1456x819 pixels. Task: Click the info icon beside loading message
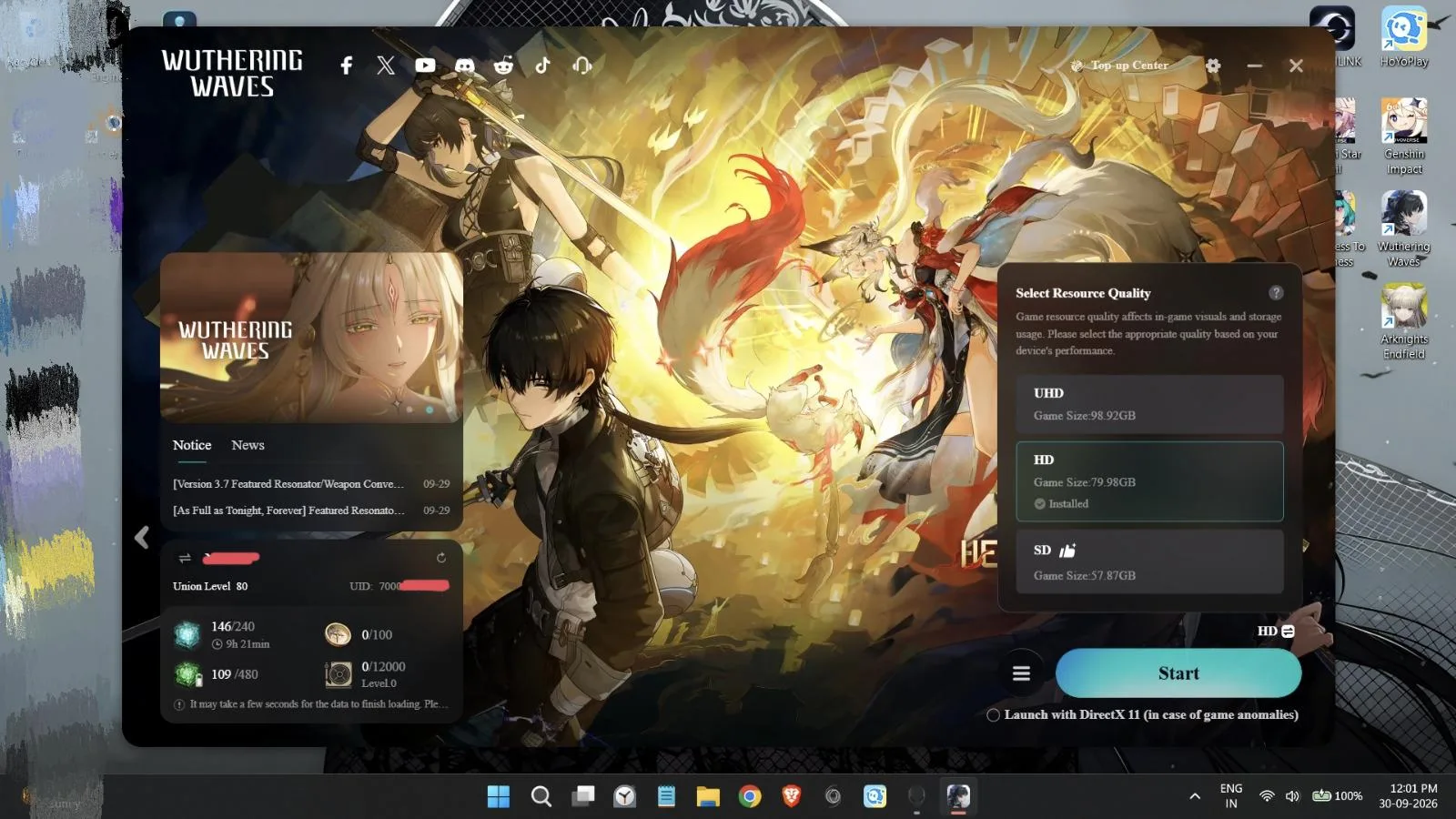179,704
